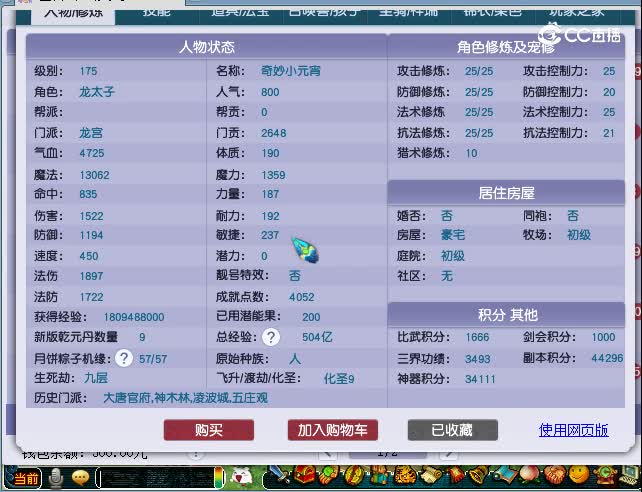Click the character name 奇妙小元宵
The height and width of the screenshot is (492, 642).
(x=291, y=71)
